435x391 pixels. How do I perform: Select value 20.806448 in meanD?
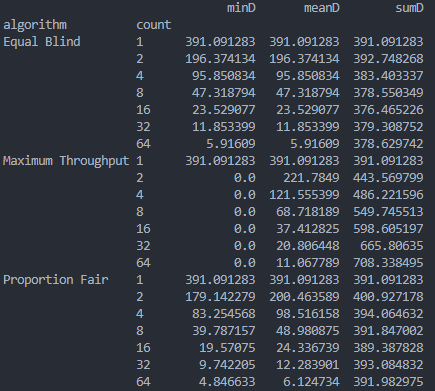click(x=308, y=246)
